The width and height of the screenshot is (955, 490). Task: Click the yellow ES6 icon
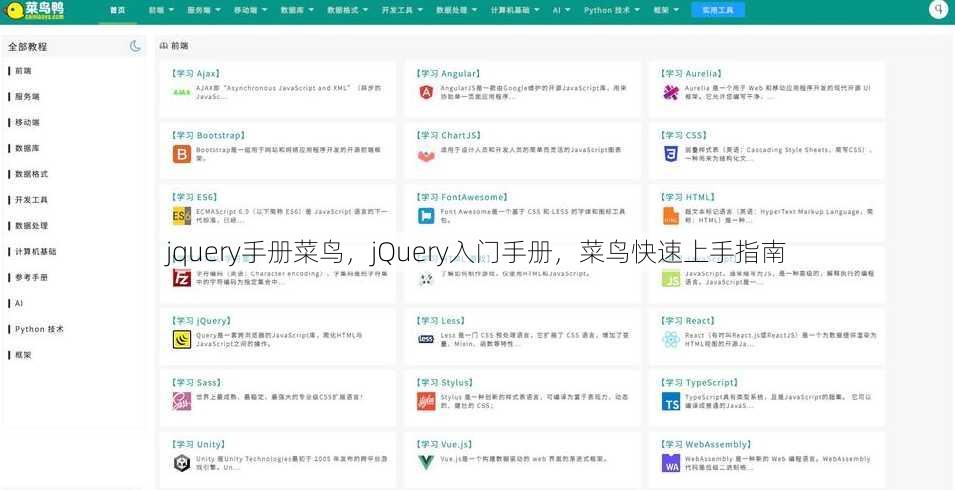181,216
